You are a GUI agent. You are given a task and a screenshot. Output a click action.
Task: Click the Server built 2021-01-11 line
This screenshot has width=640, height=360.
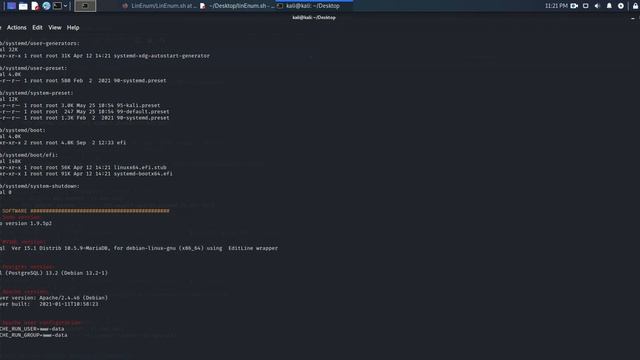[x=49, y=304]
